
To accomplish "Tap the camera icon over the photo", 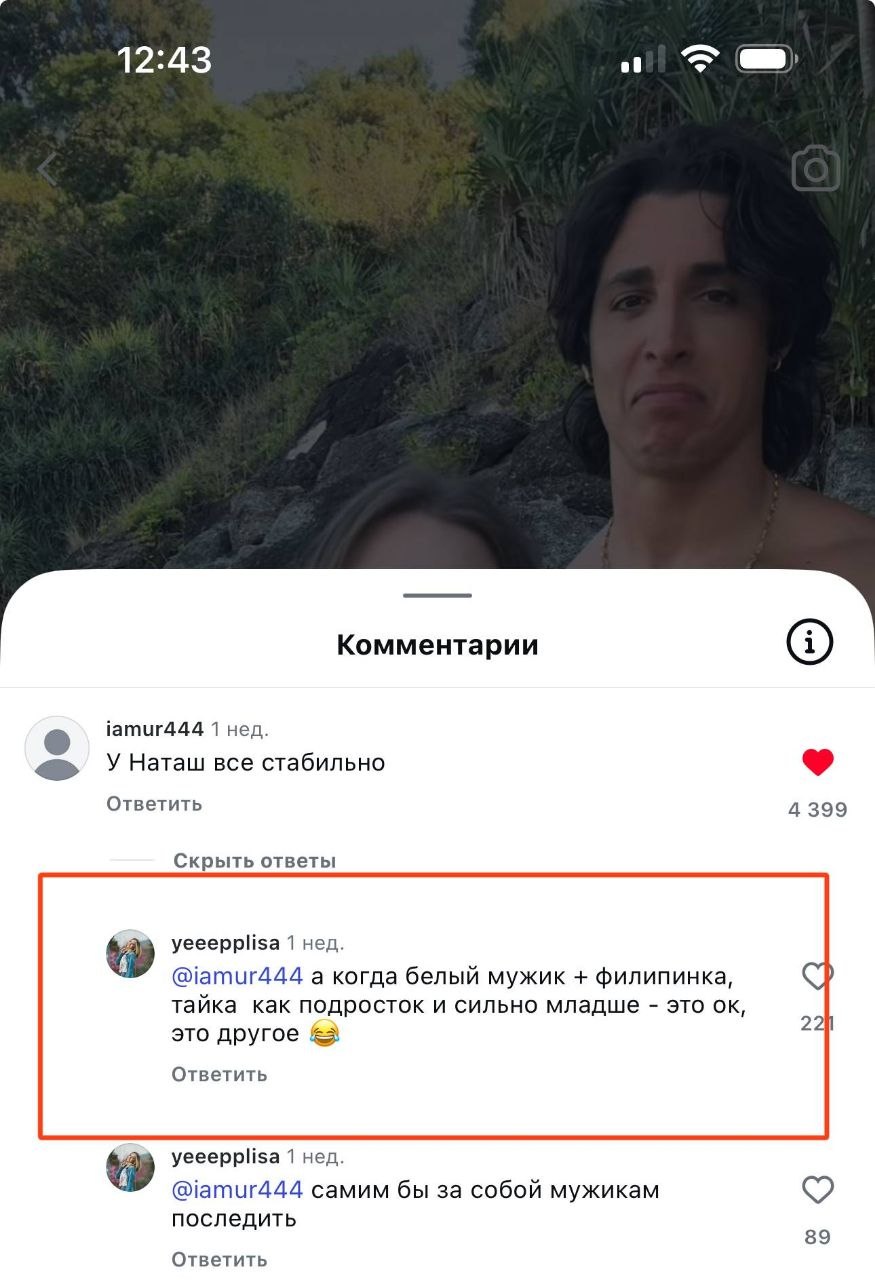I will 816,169.
